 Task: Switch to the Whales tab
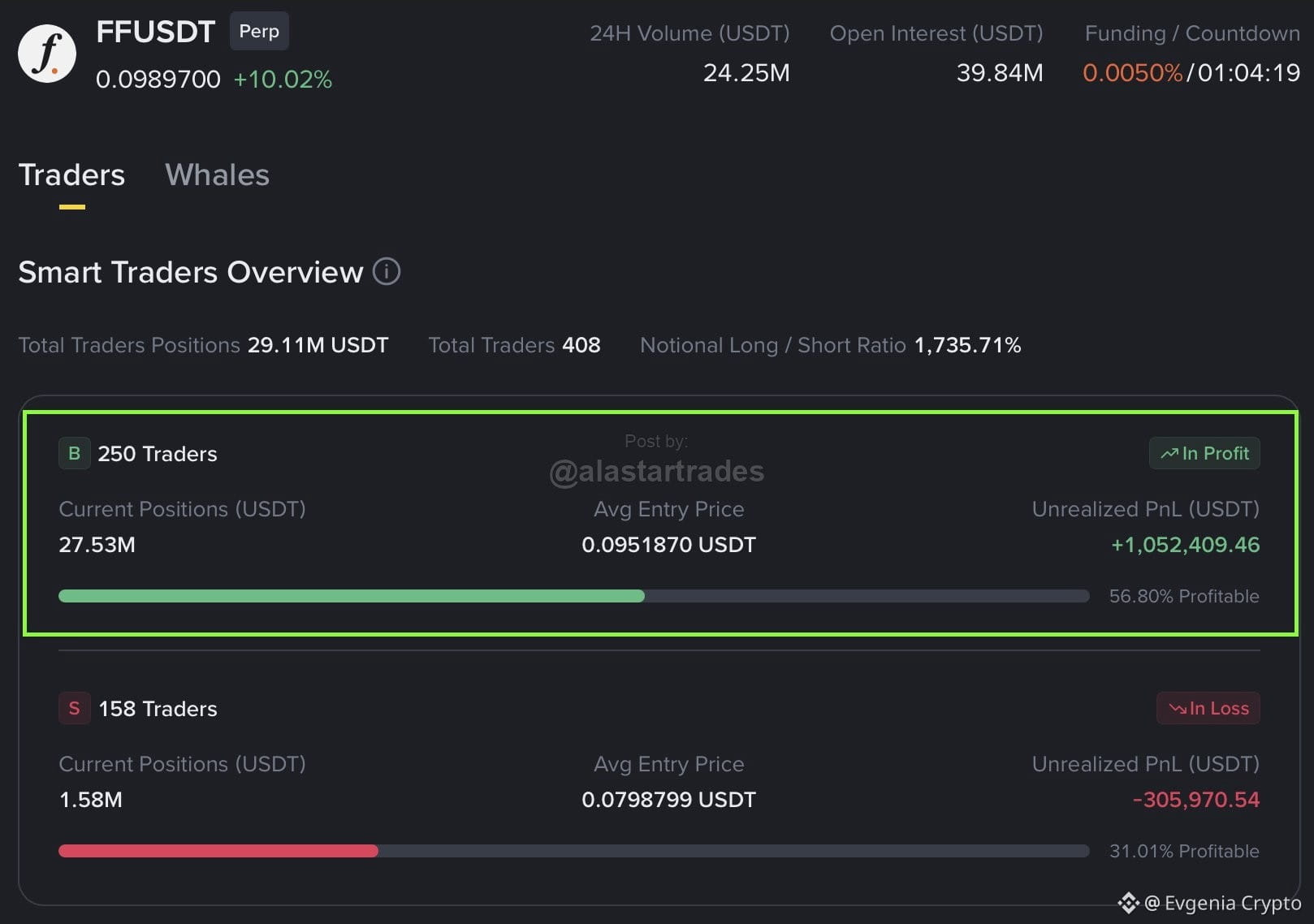pyautogui.click(x=217, y=175)
